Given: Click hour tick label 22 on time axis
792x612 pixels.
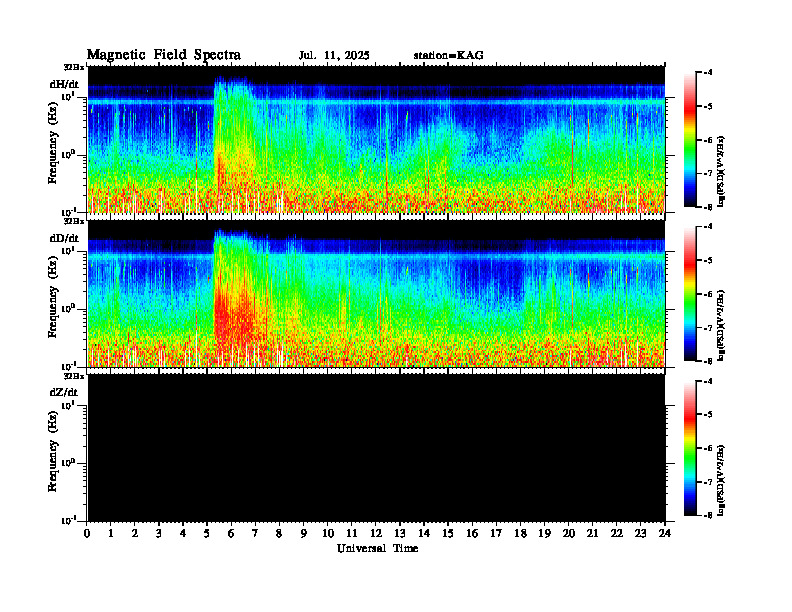Looking at the screenshot, I should tap(617, 534).
